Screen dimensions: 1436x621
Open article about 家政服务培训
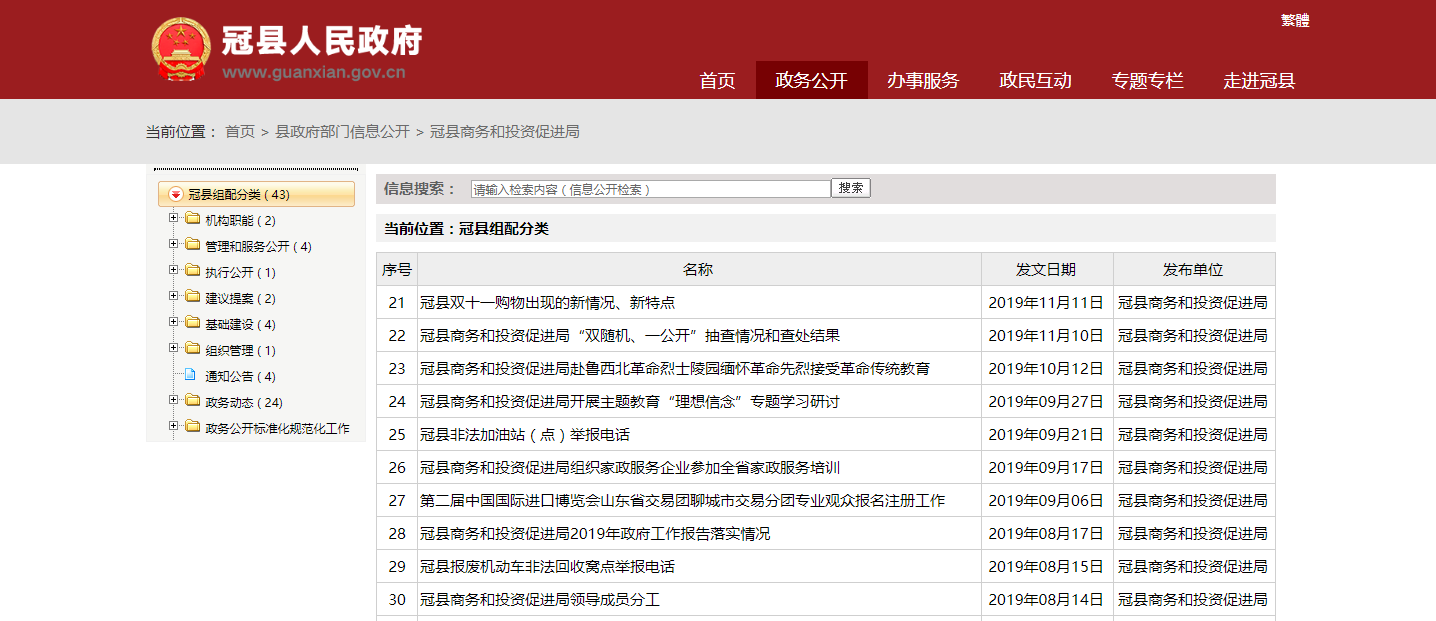(630, 468)
